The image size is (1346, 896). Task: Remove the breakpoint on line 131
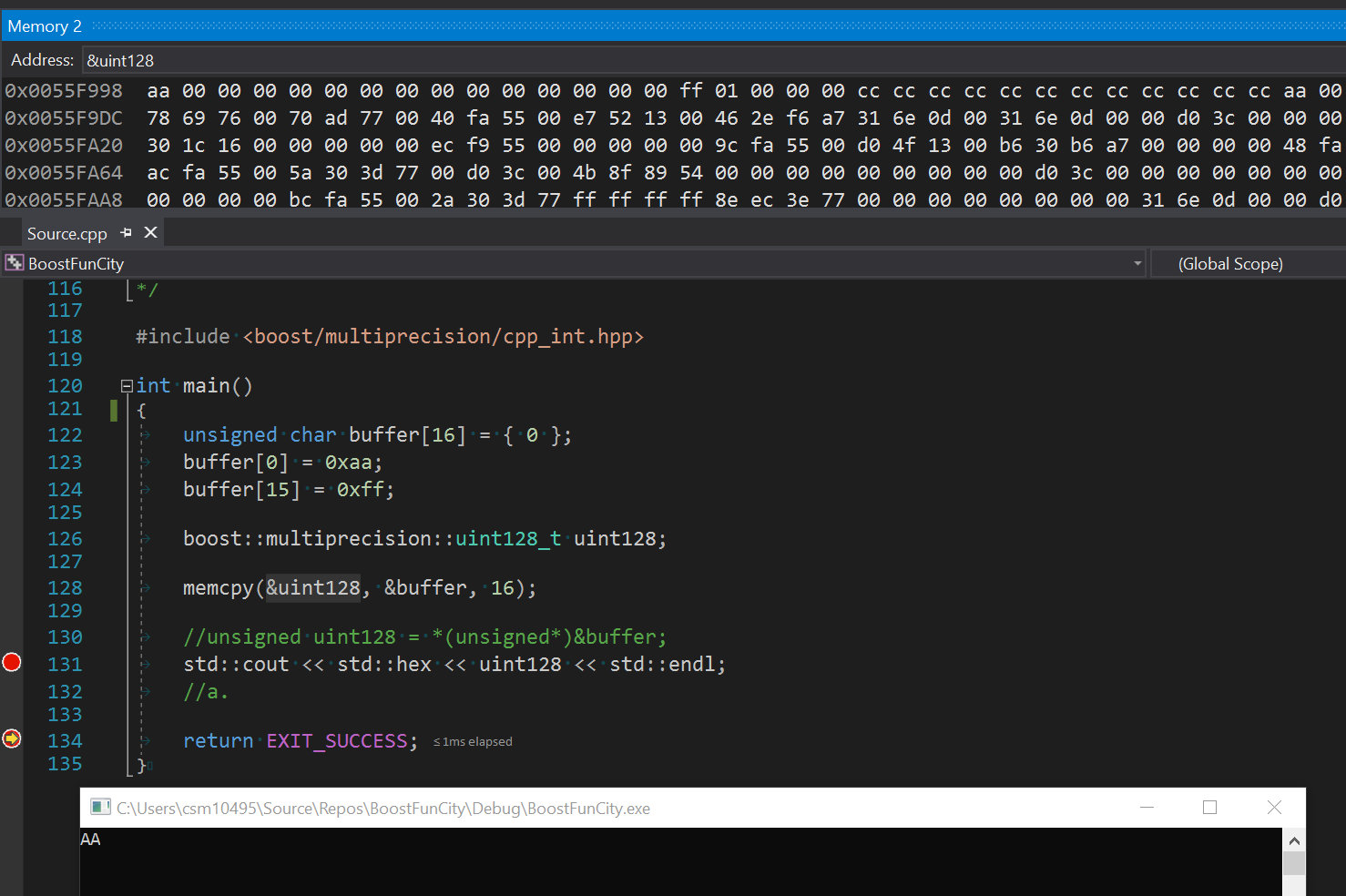12,662
